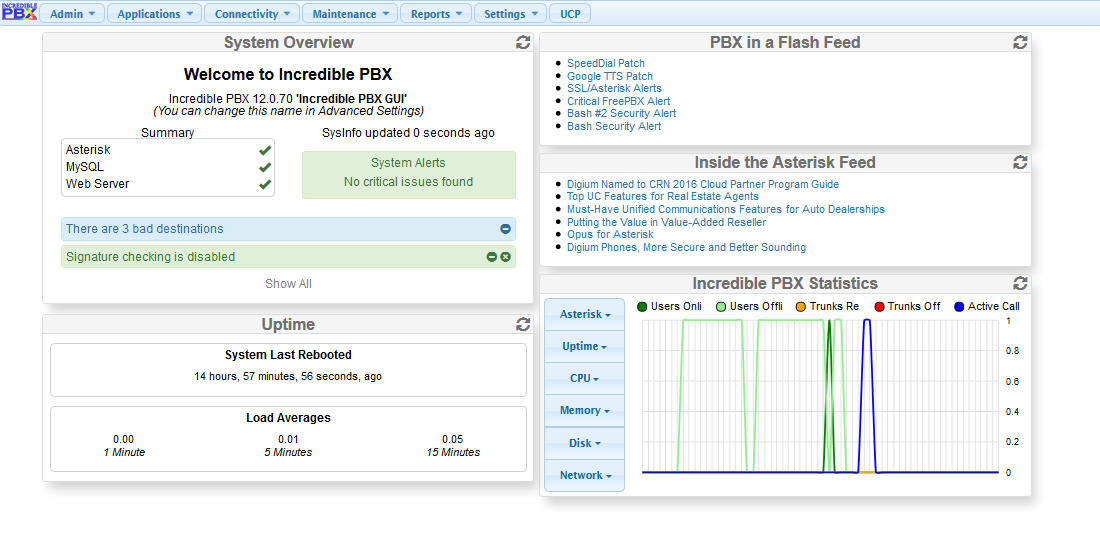This screenshot has width=1100, height=542.
Task: Collapse the bad destinations notice
Action: pos(505,229)
